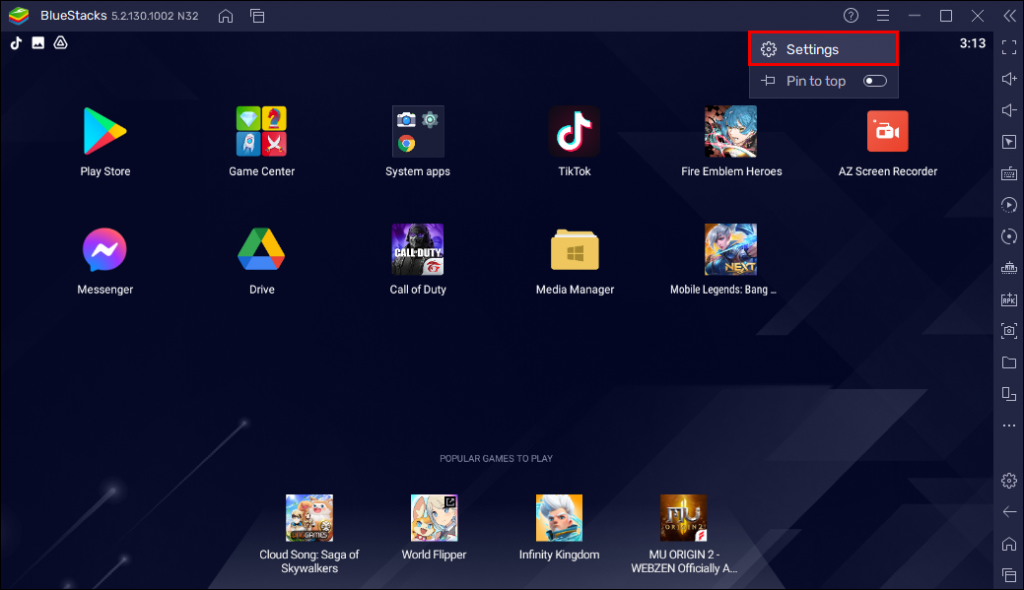The width and height of the screenshot is (1024, 590).
Task: Select Settings from the open menu
Action: [x=822, y=48]
